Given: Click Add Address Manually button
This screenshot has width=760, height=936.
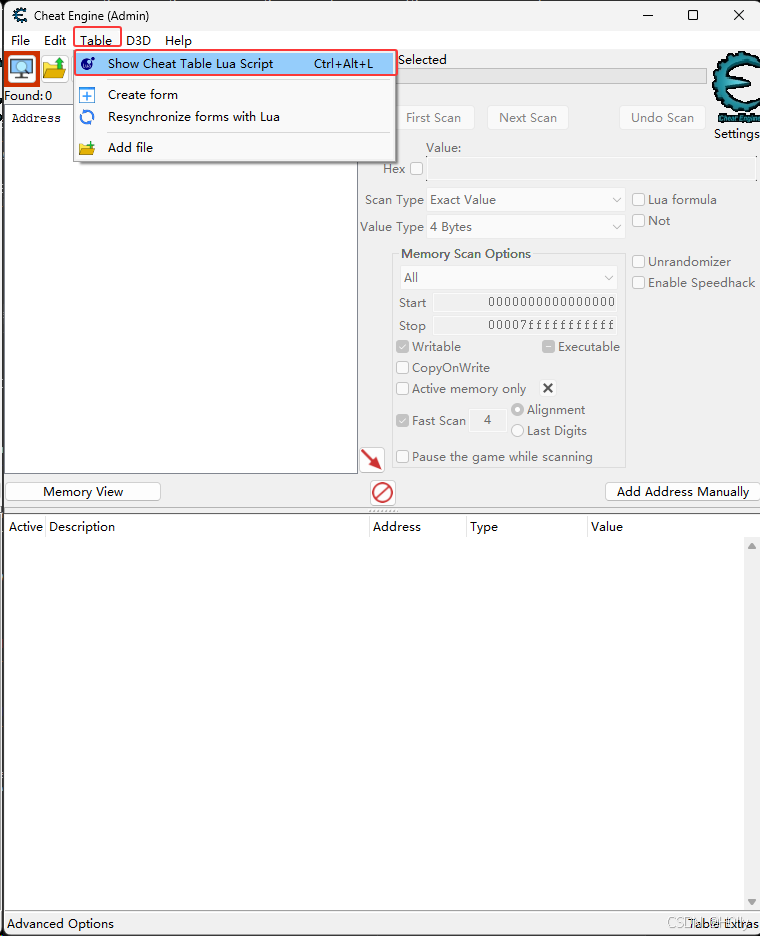Looking at the screenshot, I should pyautogui.click(x=682, y=491).
